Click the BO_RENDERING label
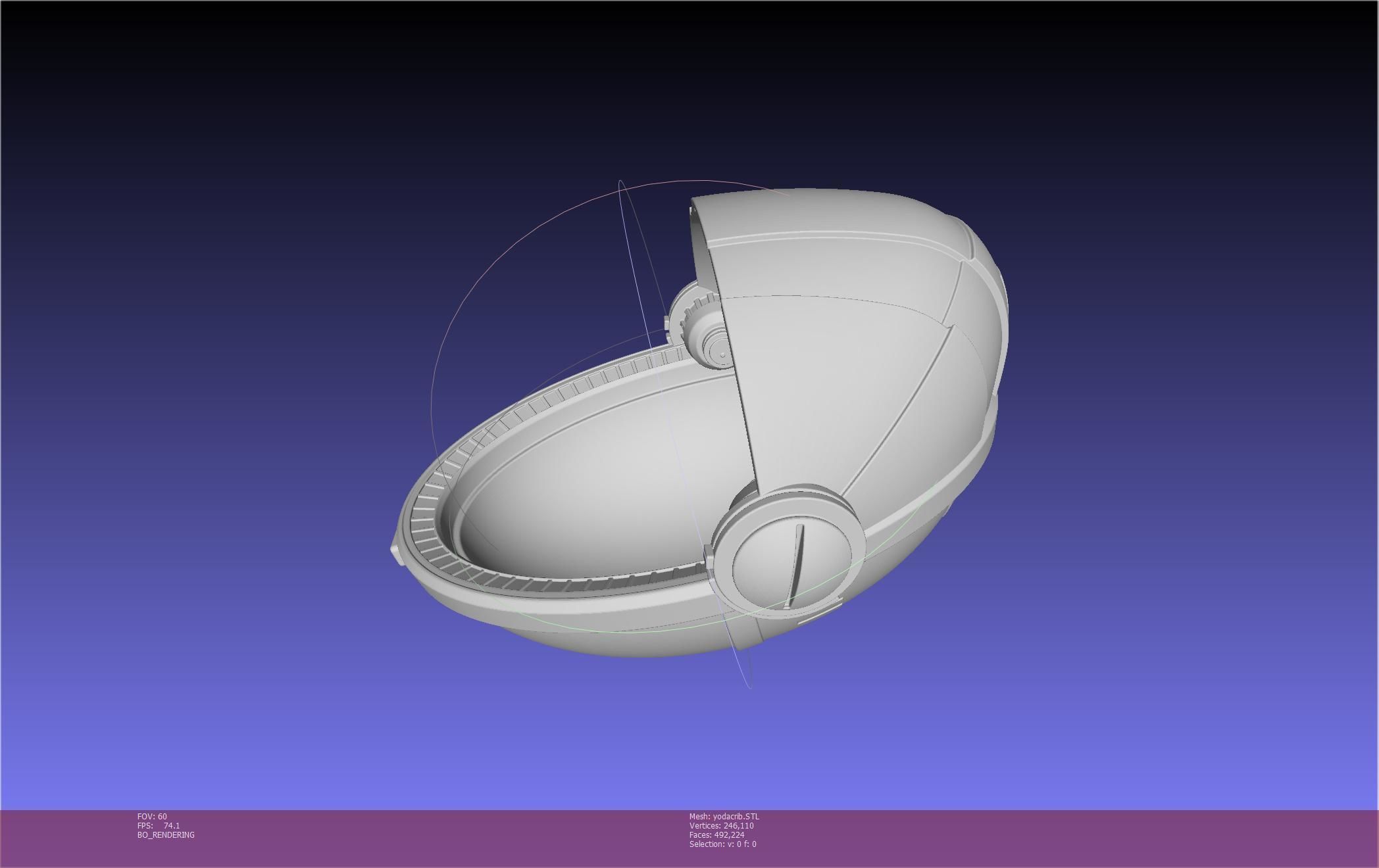Image resolution: width=1379 pixels, height=868 pixels. click(x=166, y=835)
